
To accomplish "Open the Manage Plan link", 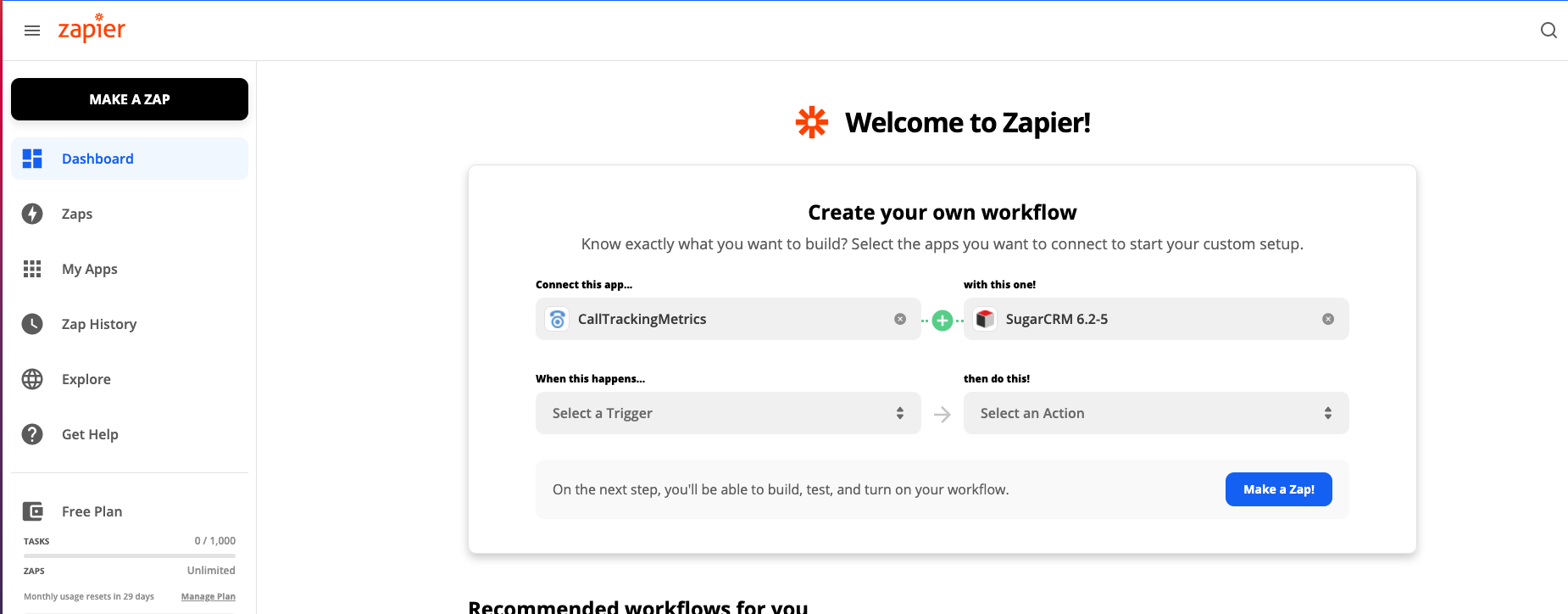I will (209, 596).
